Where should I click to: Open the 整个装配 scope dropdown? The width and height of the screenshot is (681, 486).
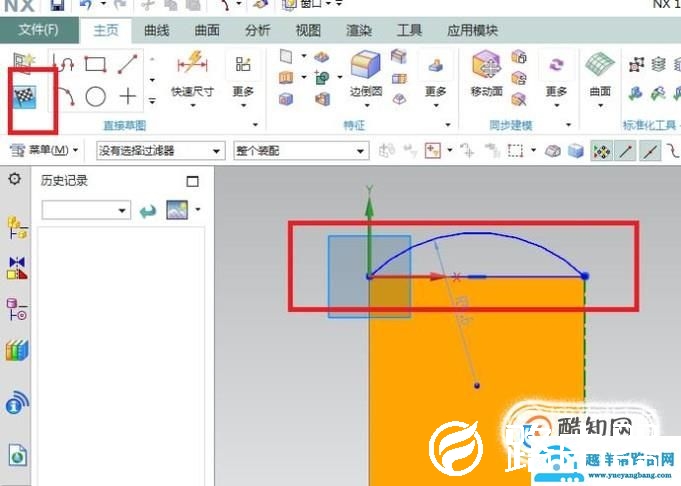click(x=301, y=151)
